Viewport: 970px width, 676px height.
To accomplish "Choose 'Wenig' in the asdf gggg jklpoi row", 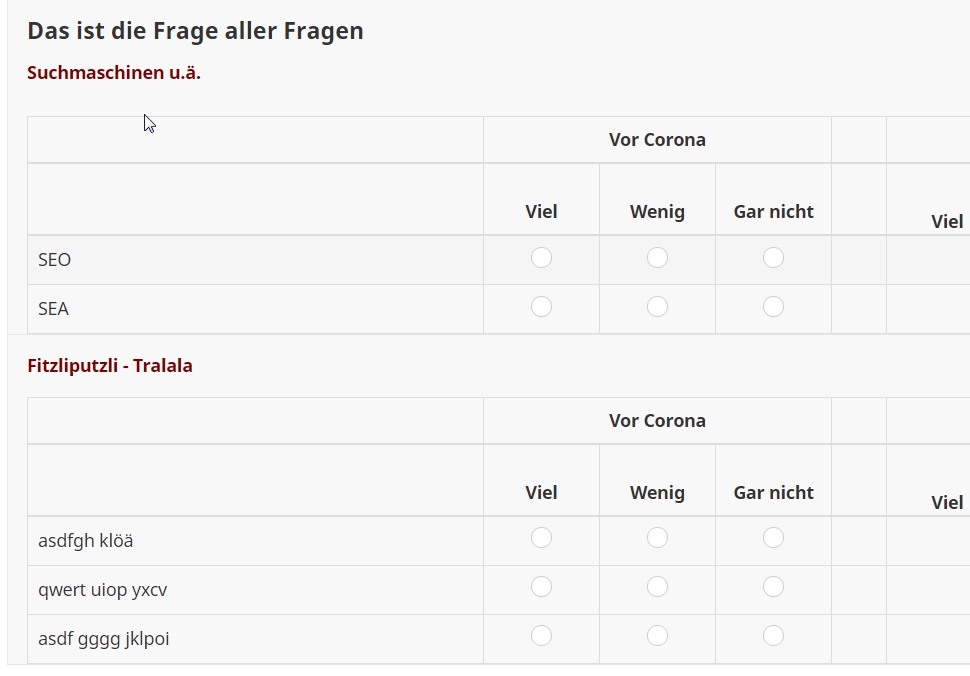I will [x=657, y=636].
